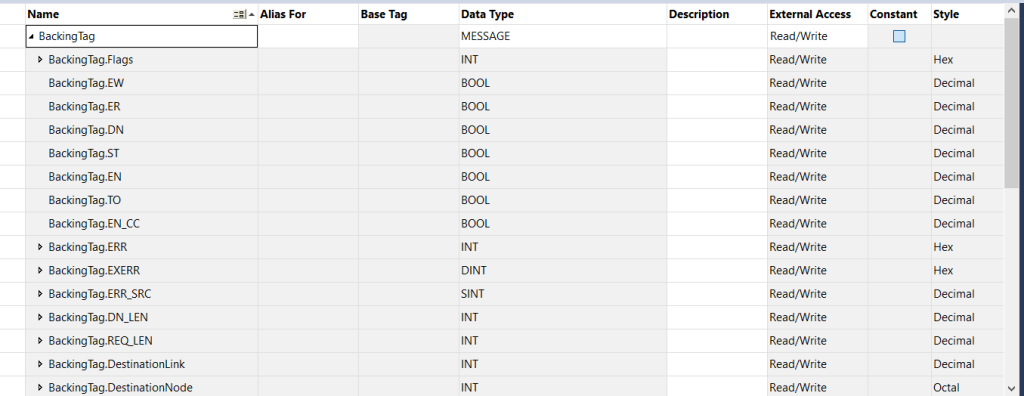The width and height of the screenshot is (1024, 396).
Task: Expand BackingTag.DestinationLink member
Action: [40, 364]
